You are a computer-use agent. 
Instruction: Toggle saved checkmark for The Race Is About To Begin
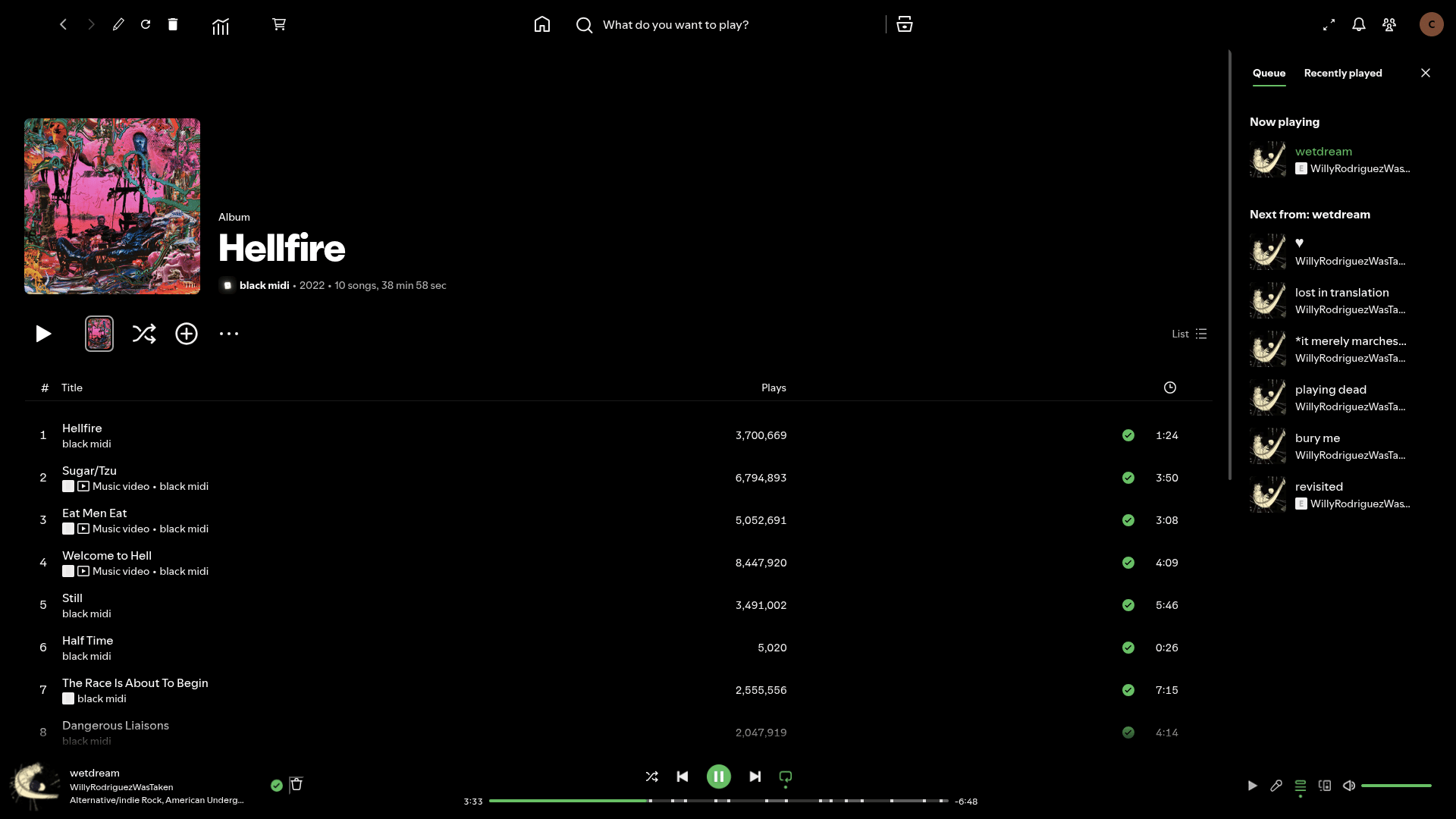point(1128,690)
